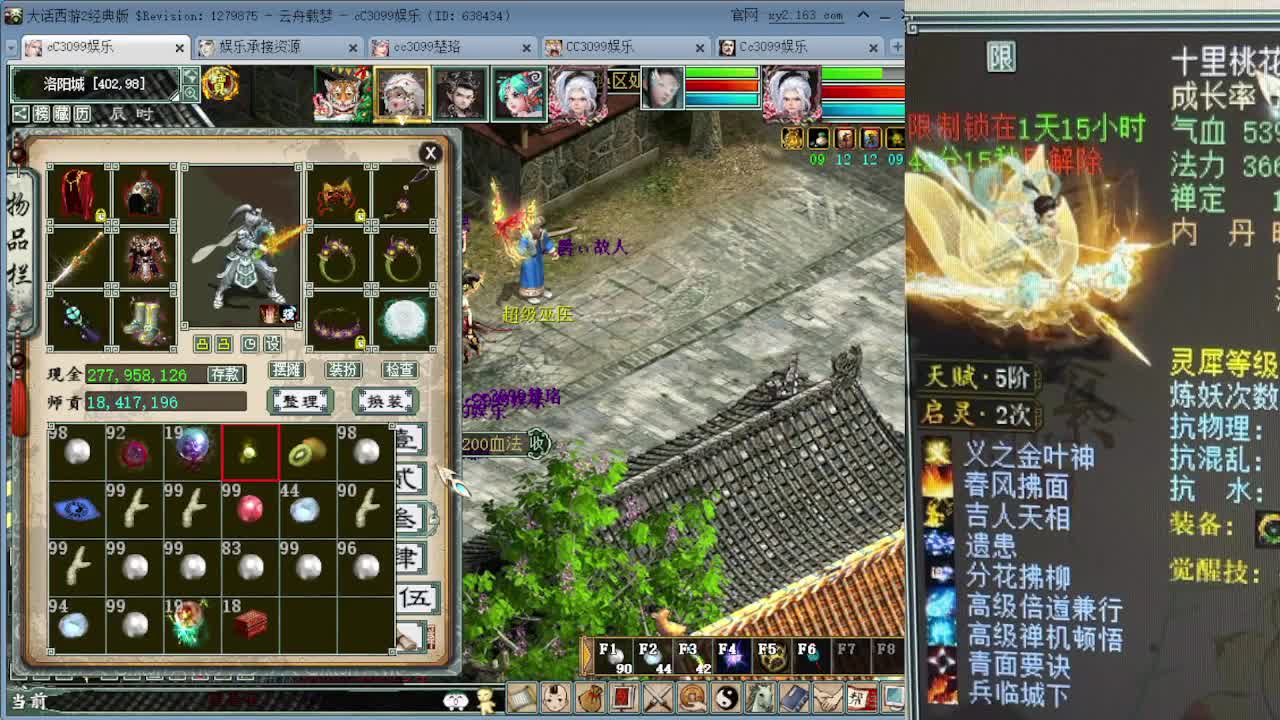Click the 设 settings button under character preview
The width and height of the screenshot is (1280, 720).
coord(272,344)
